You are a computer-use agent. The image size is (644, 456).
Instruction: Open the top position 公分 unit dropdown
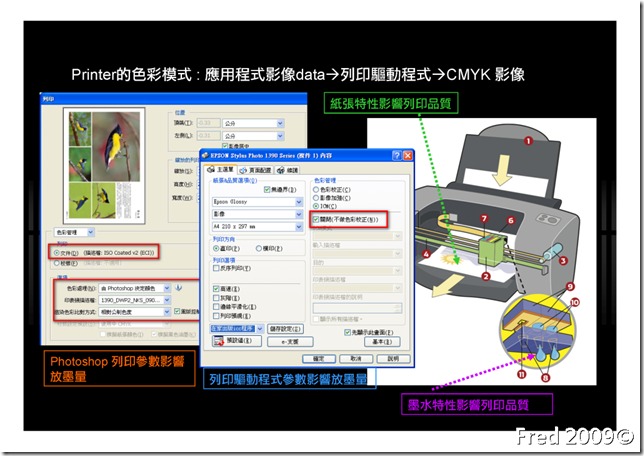coord(253,123)
